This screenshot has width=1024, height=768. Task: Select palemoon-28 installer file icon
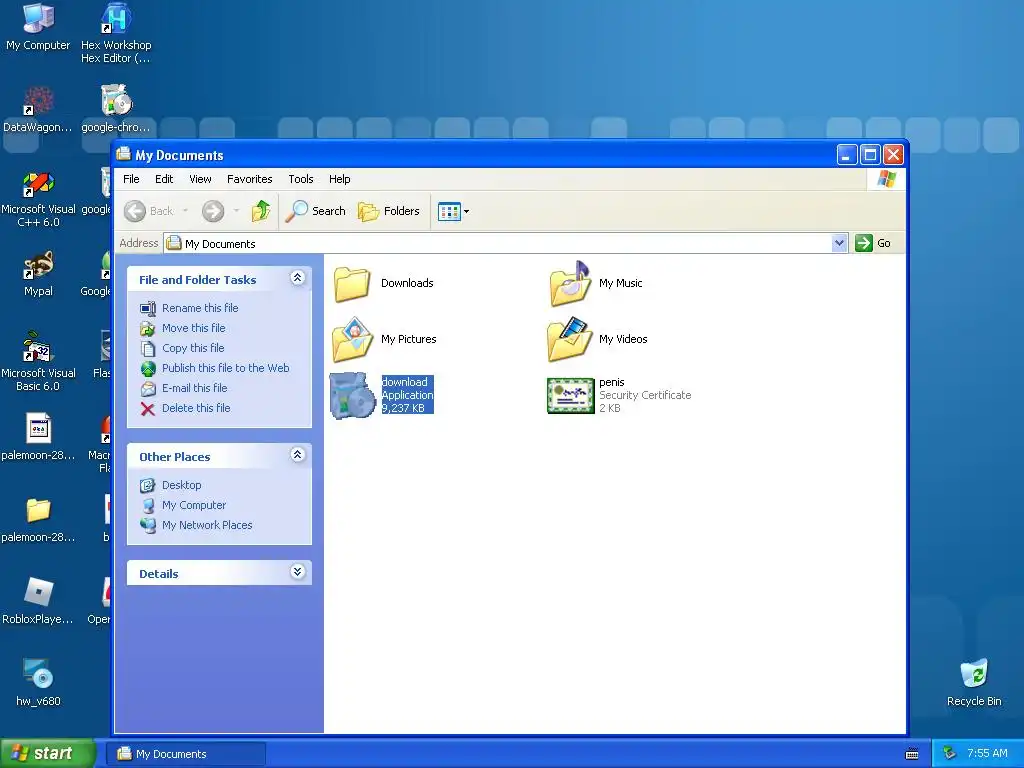point(38,437)
